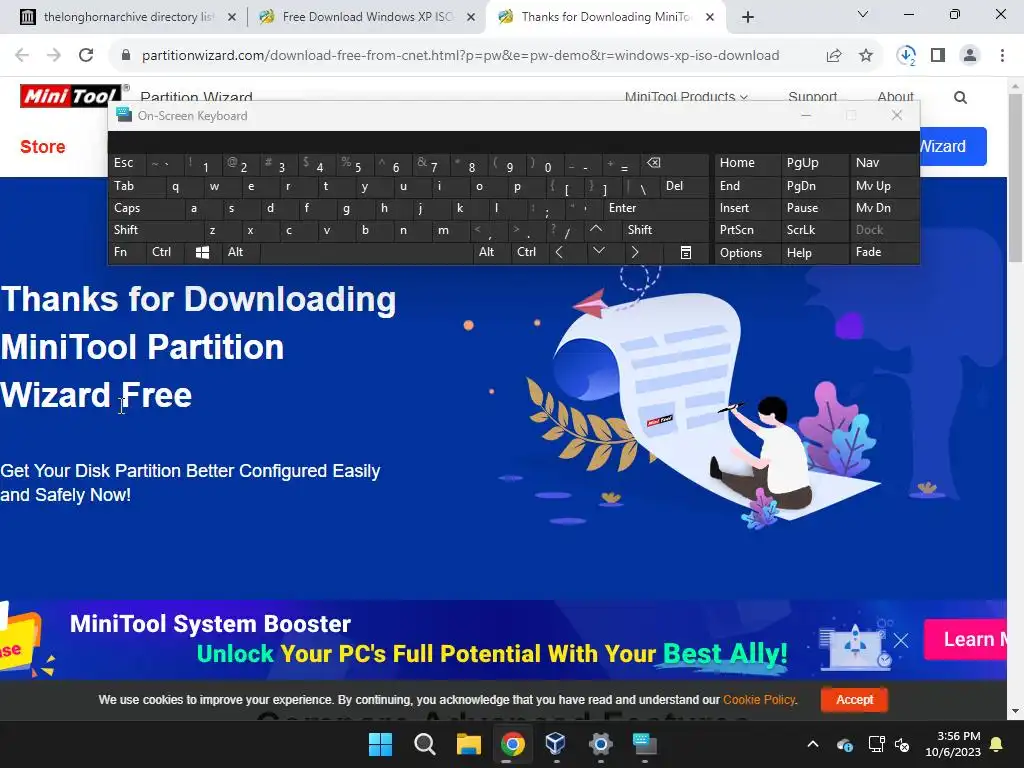Click the down arrow key on On-Screen Keyboard
This screenshot has width=1024, height=768.
click(x=598, y=251)
